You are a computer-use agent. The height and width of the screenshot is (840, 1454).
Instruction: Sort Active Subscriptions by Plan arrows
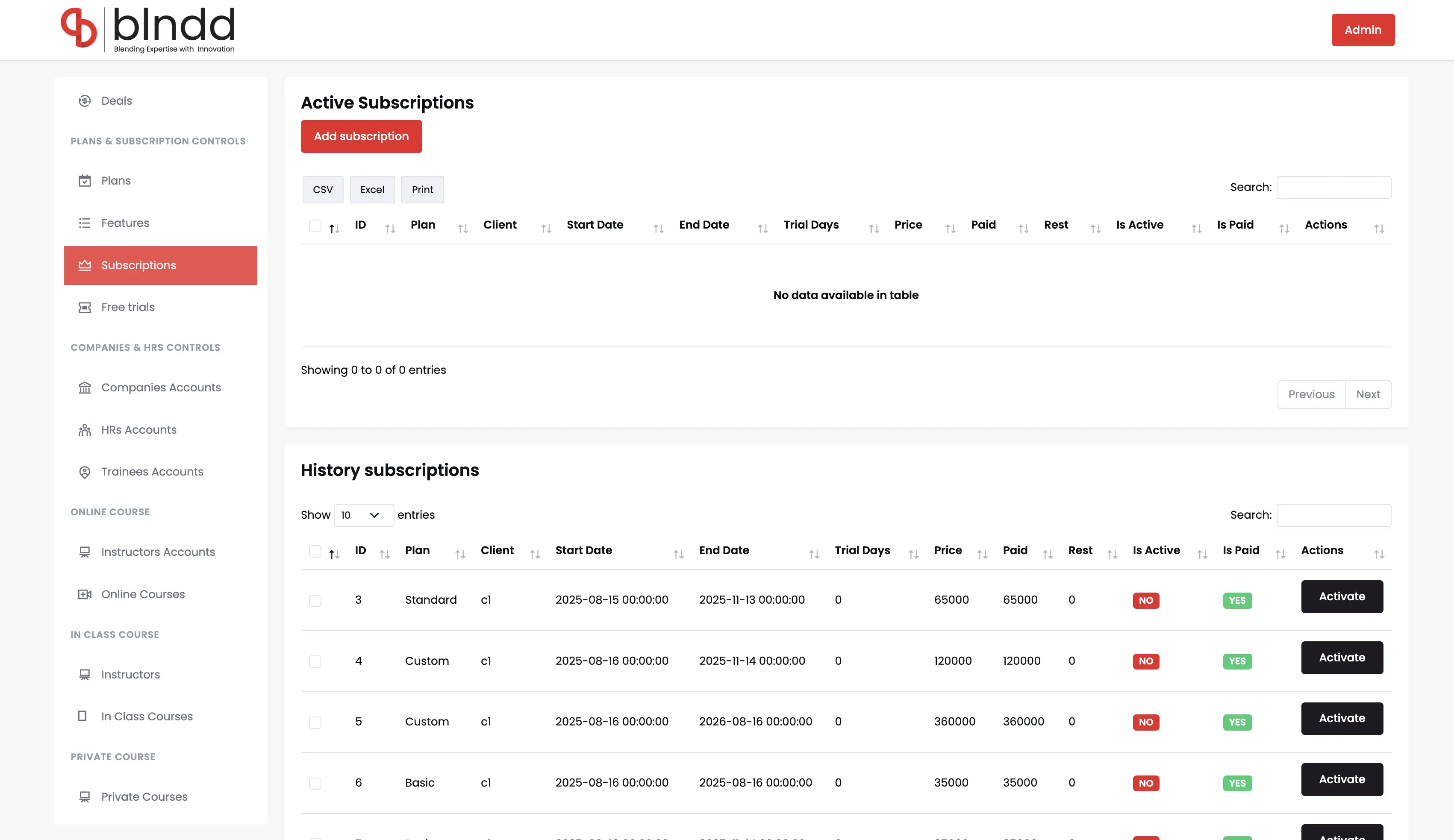(463, 229)
